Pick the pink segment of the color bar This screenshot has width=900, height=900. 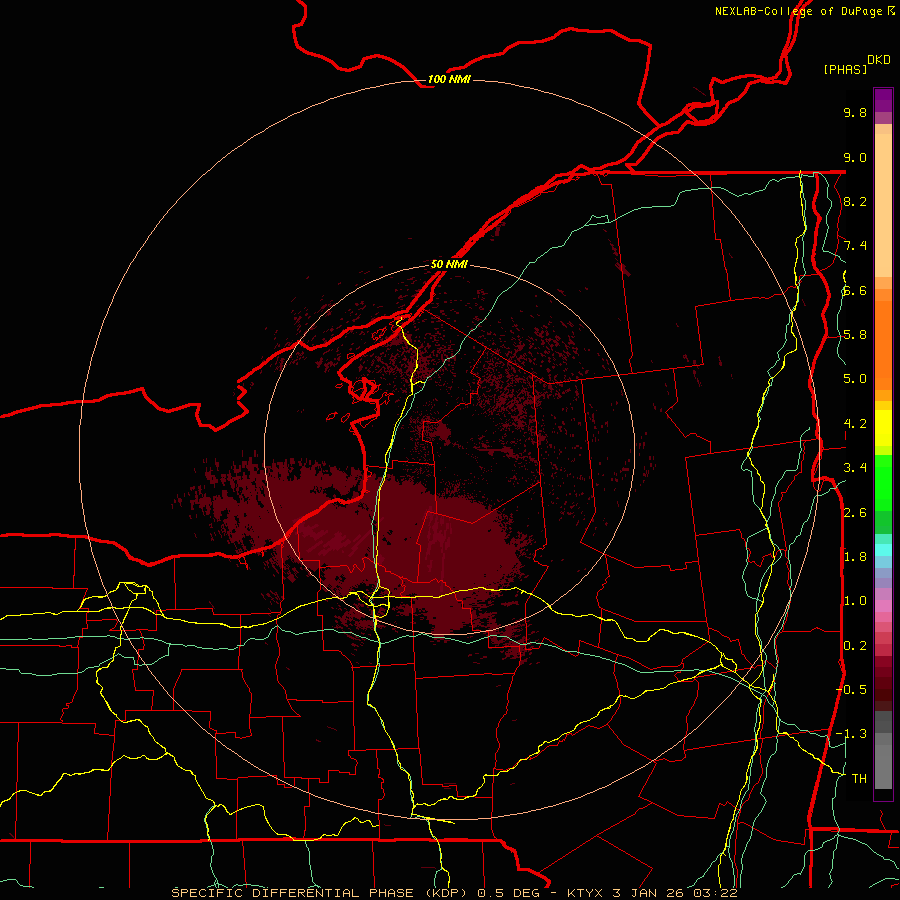pyautogui.click(x=883, y=606)
